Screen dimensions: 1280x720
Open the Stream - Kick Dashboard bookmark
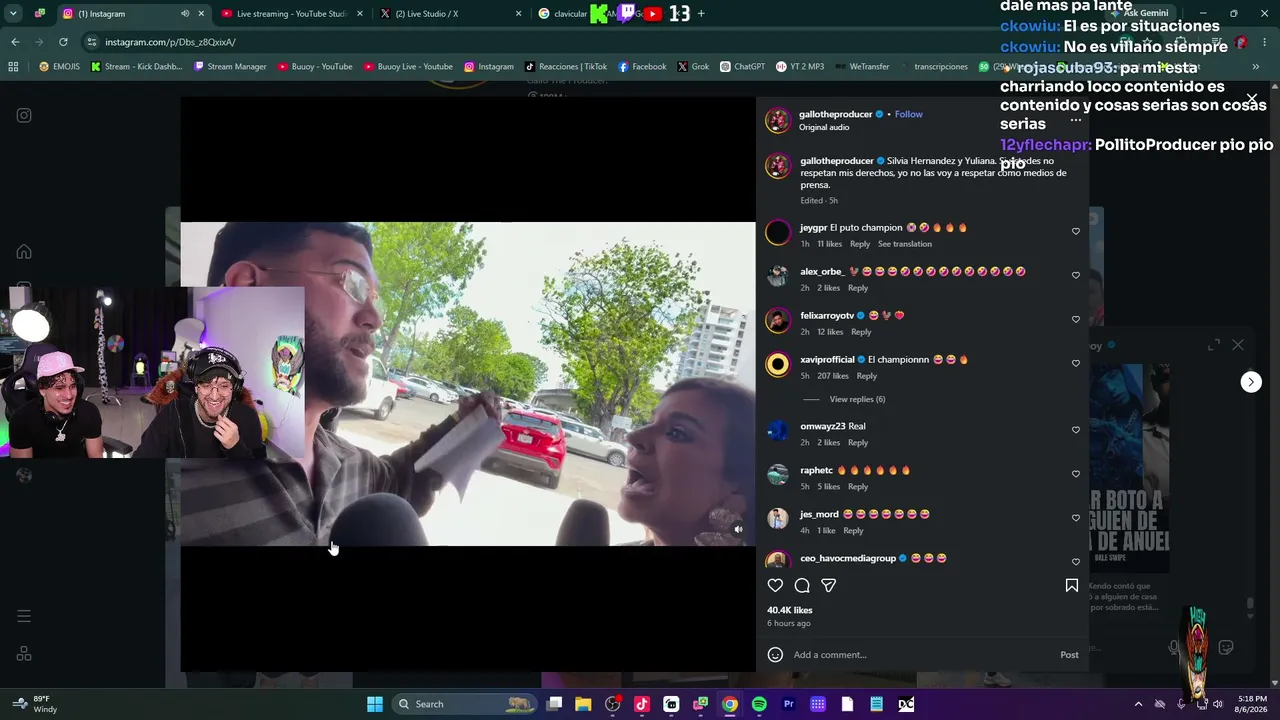point(136,67)
